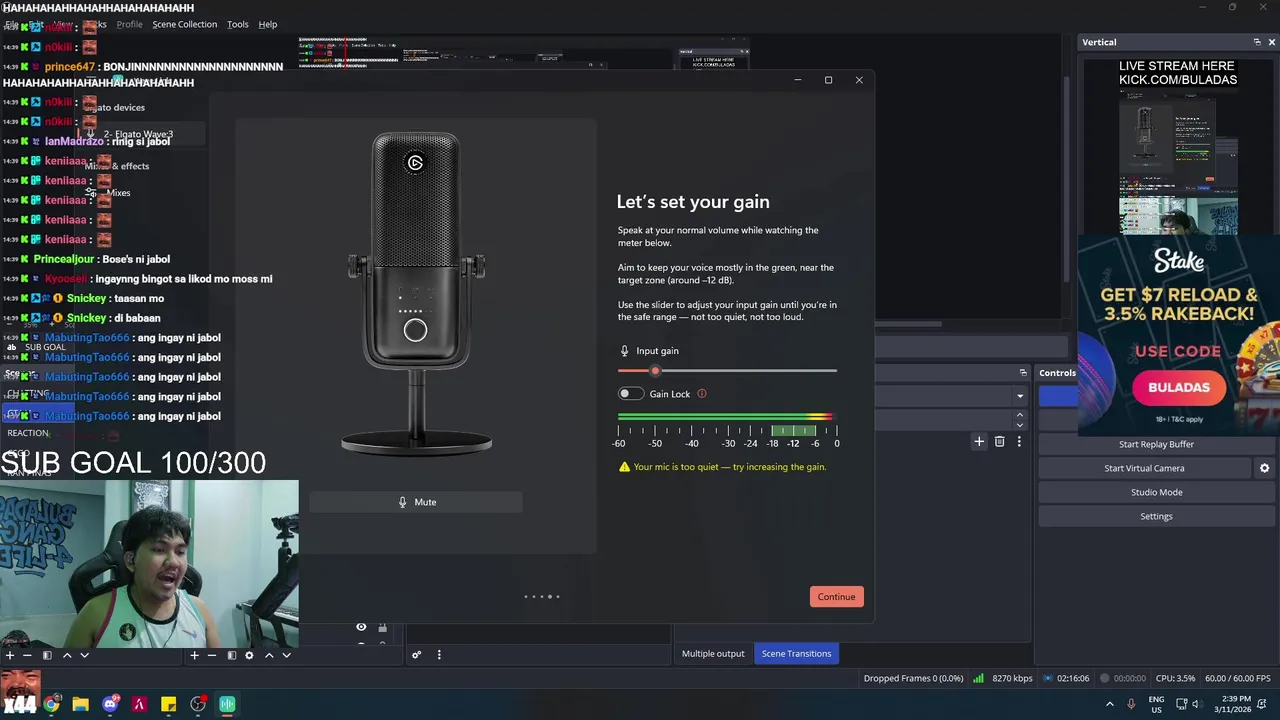This screenshot has width=1280, height=720.
Task: Open Wave Link from the taskbar
Action: [227, 704]
